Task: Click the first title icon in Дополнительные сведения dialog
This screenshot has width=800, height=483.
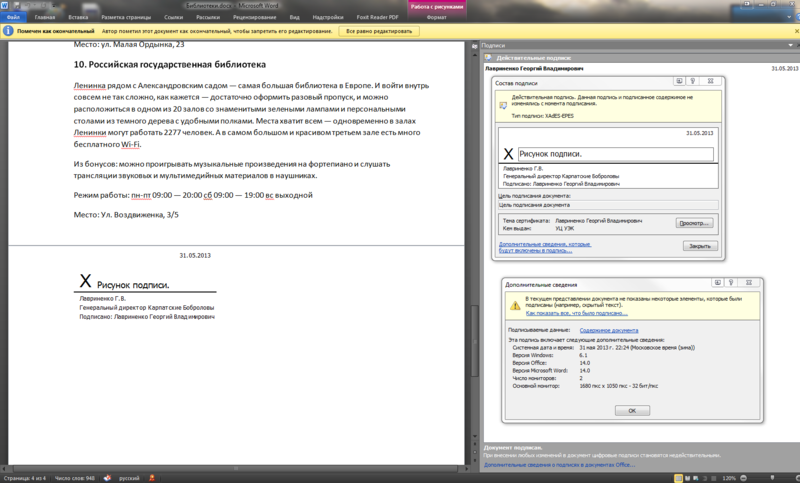Action: pyautogui.click(x=717, y=283)
